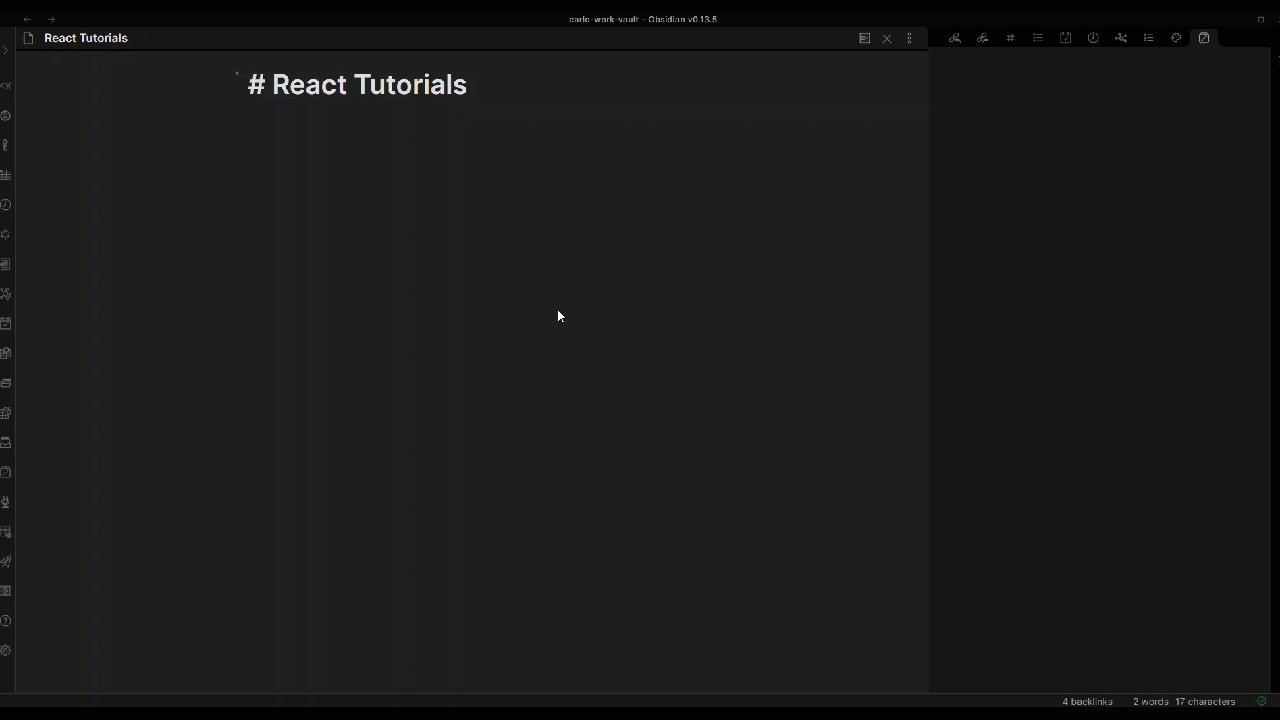Click the table-with-gear ribbon icon
This screenshot has height=720, width=1280.
click(5, 413)
